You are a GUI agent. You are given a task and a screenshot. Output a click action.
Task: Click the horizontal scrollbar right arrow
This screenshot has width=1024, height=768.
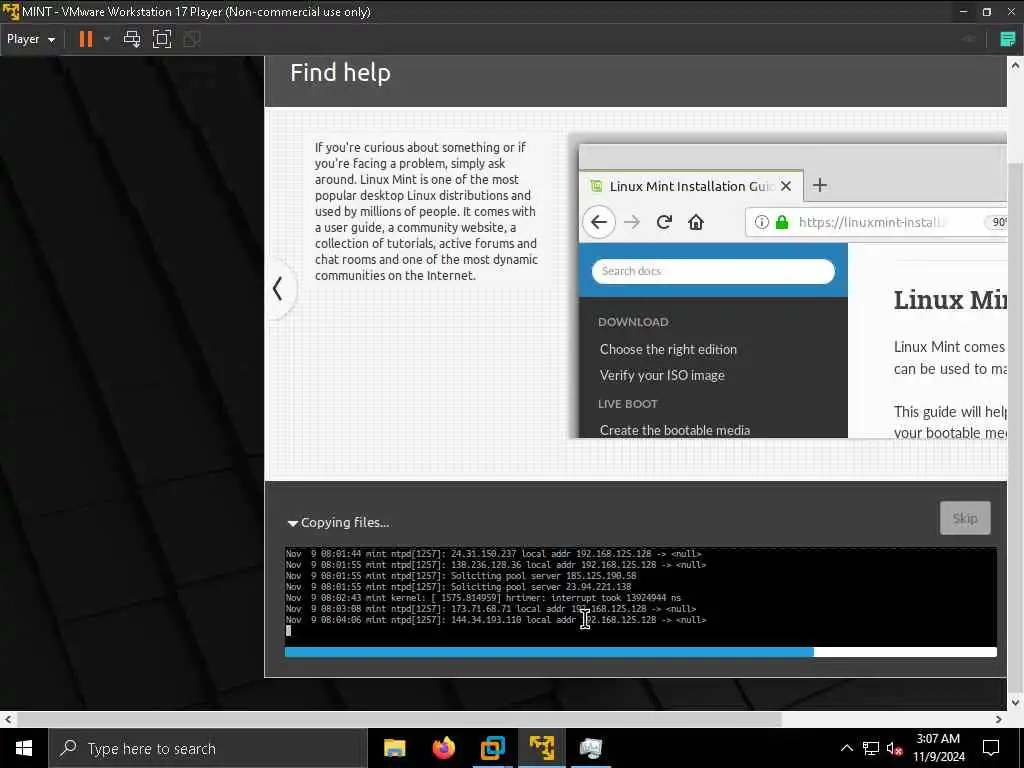coord(999,720)
